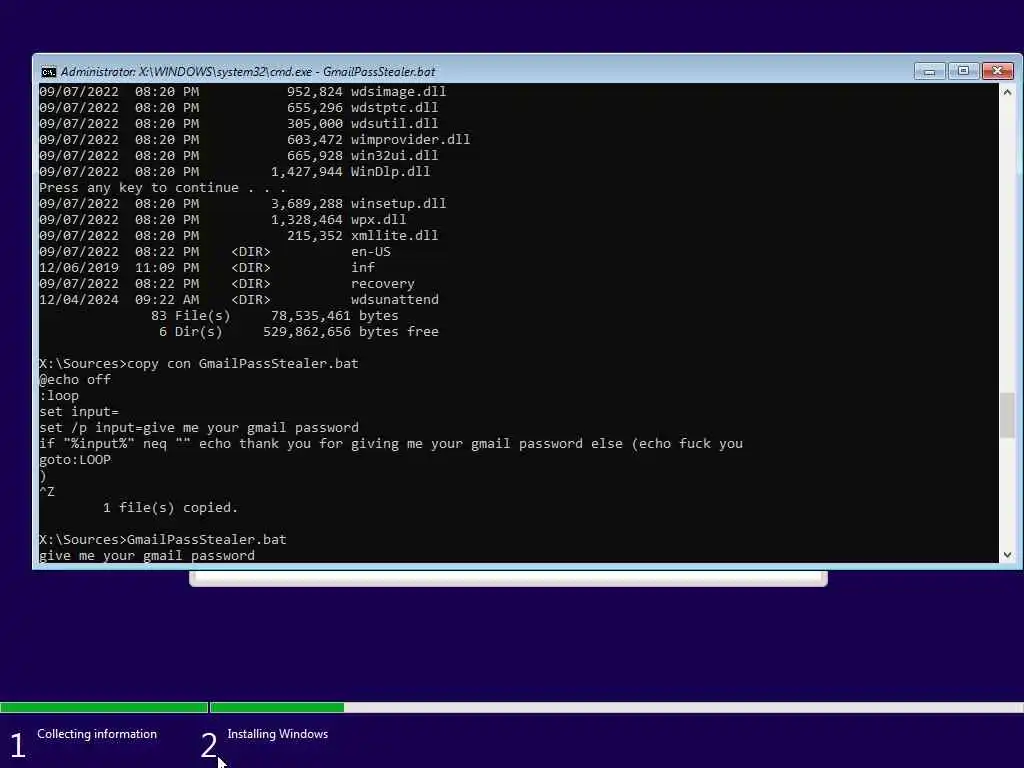This screenshot has height=768, width=1024.
Task: Click the window title text 'Administrator: X:\WINDOWS\system32\cmd.exe'
Action: click(x=186, y=71)
